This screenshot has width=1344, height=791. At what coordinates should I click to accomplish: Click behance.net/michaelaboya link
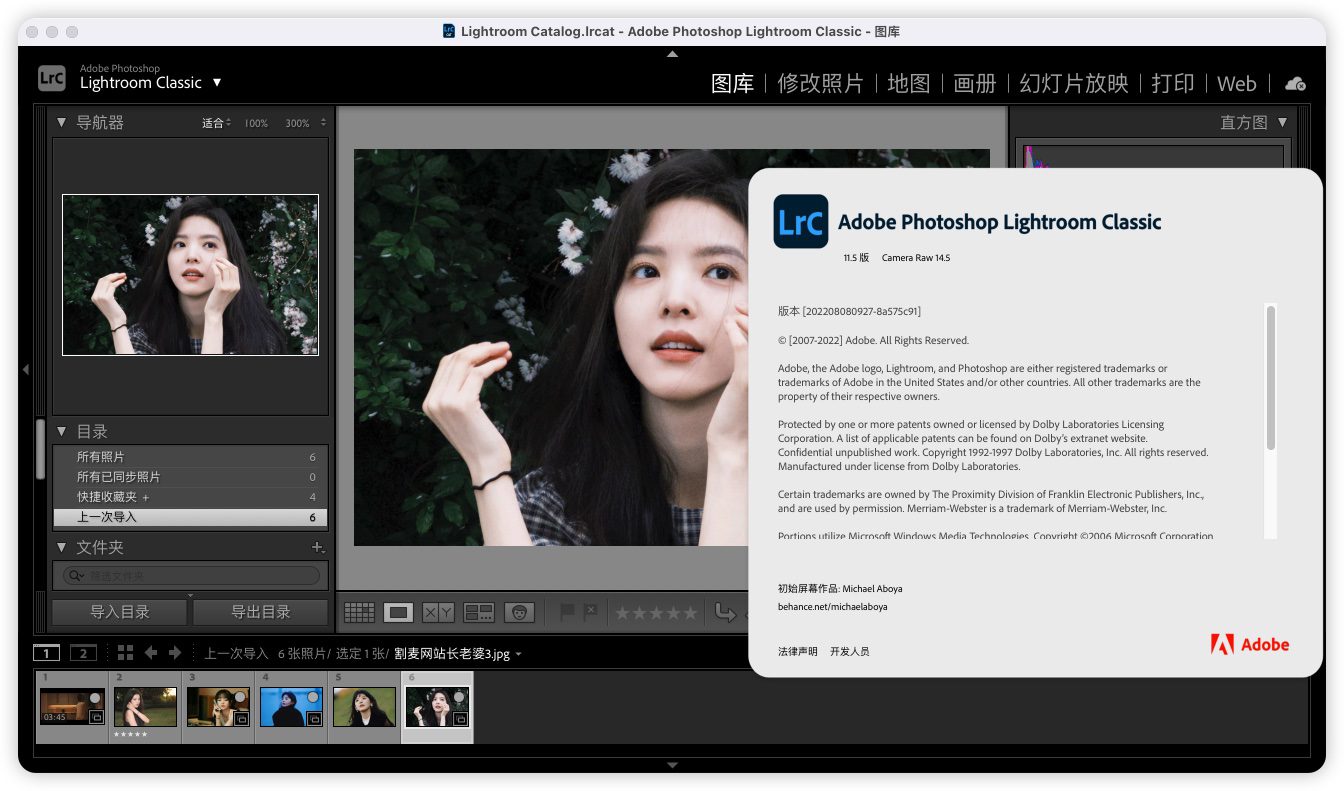832,606
